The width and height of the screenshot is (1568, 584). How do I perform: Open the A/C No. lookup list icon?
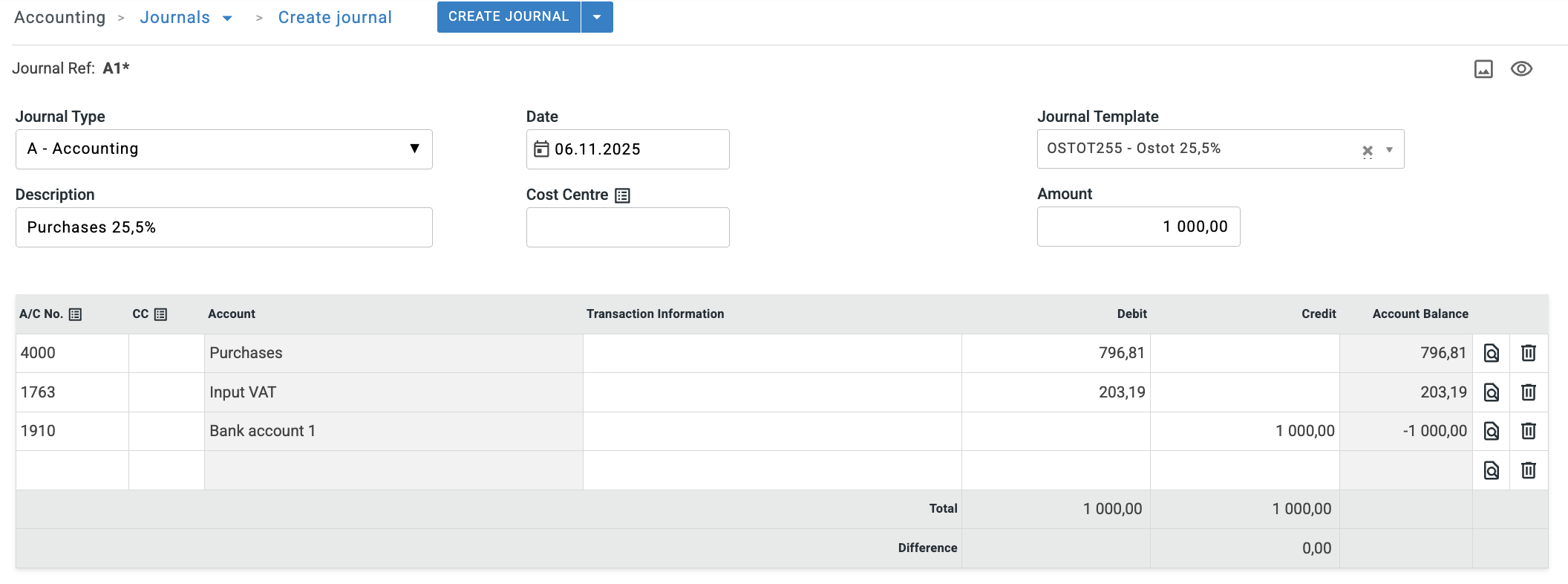75,314
